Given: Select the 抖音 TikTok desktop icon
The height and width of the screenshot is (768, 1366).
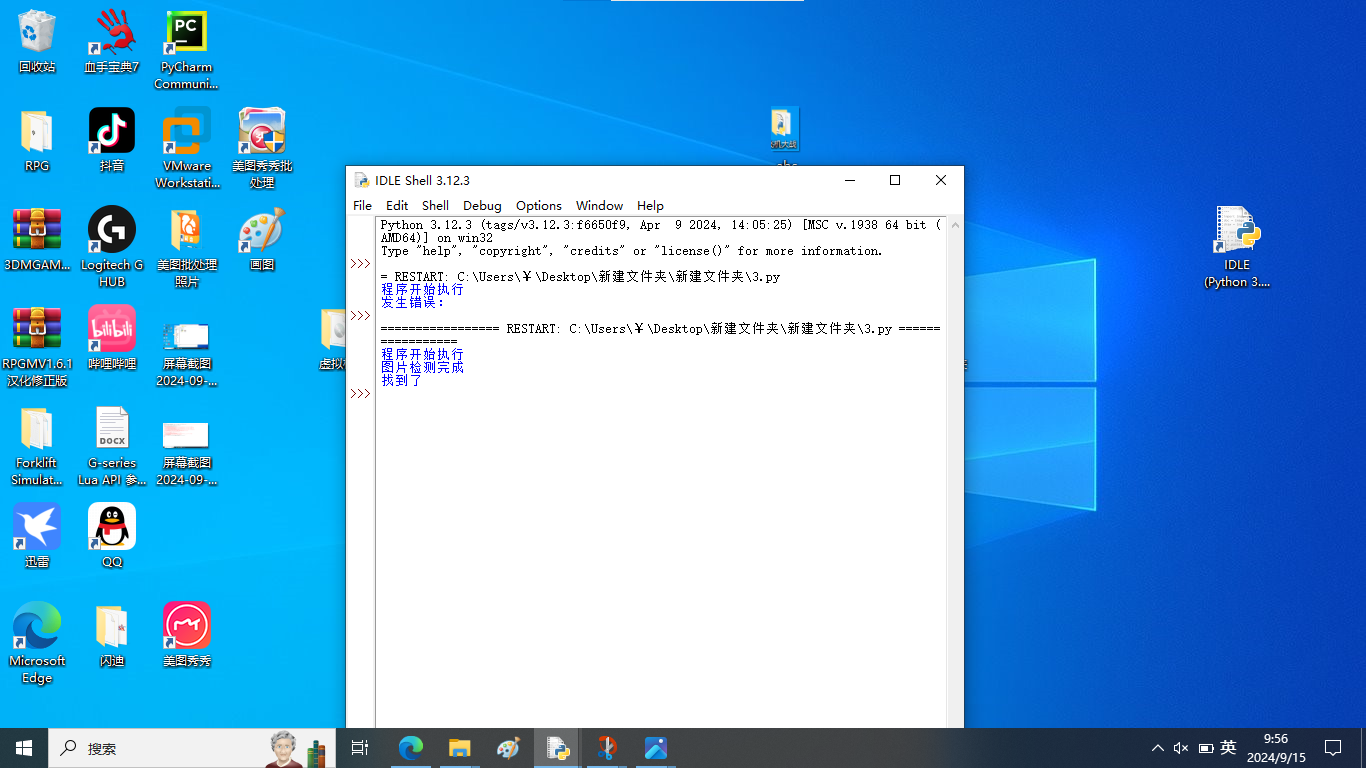Looking at the screenshot, I should pyautogui.click(x=112, y=140).
